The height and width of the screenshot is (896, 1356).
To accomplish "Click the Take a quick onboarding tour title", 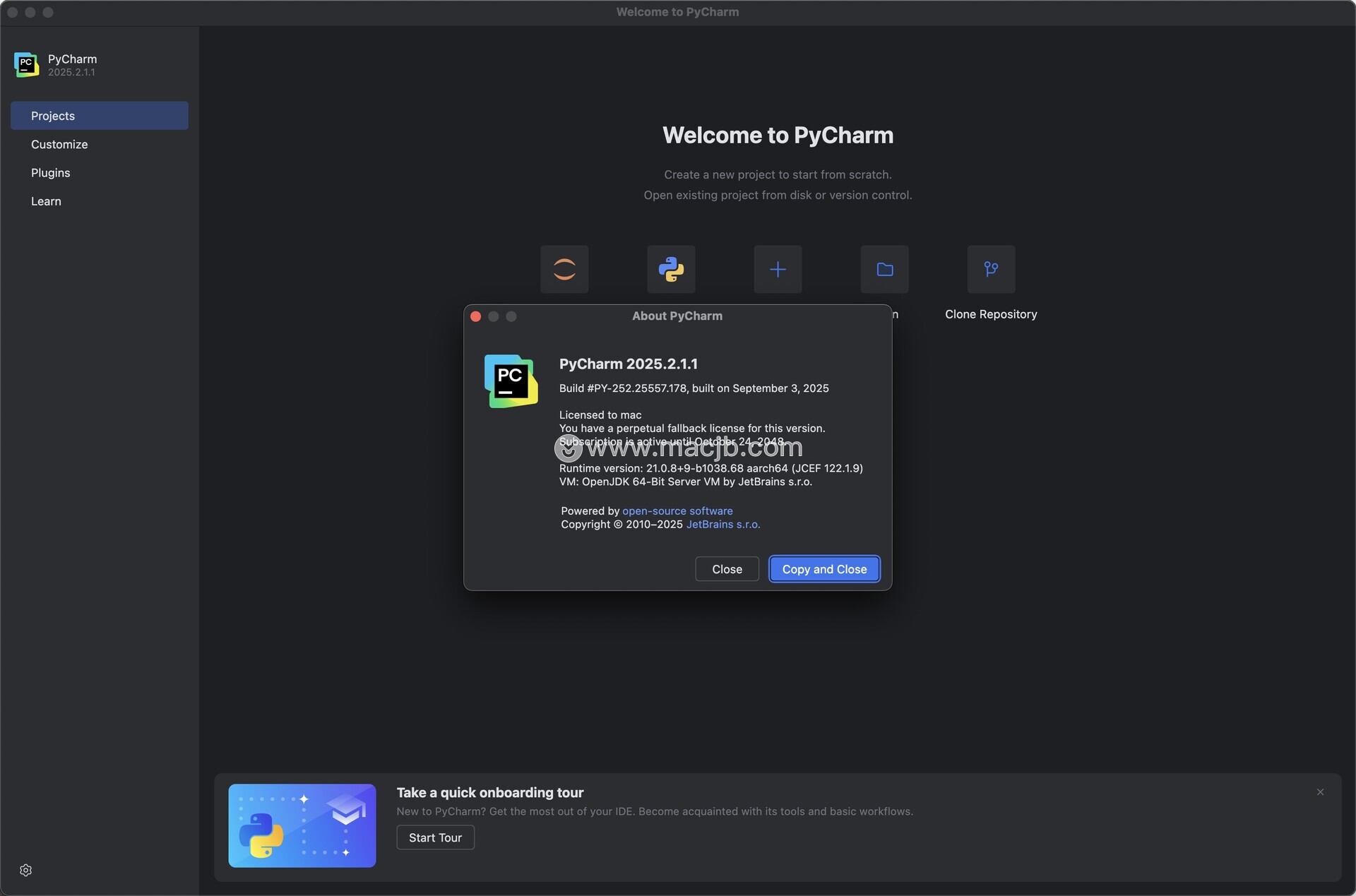I will 490,793.
